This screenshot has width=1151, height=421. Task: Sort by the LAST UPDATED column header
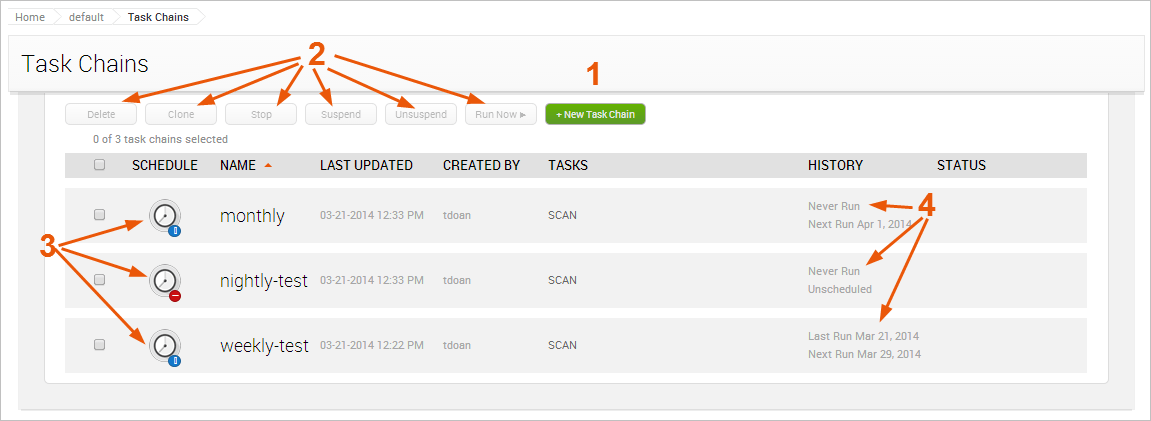(x=366, y=165)
